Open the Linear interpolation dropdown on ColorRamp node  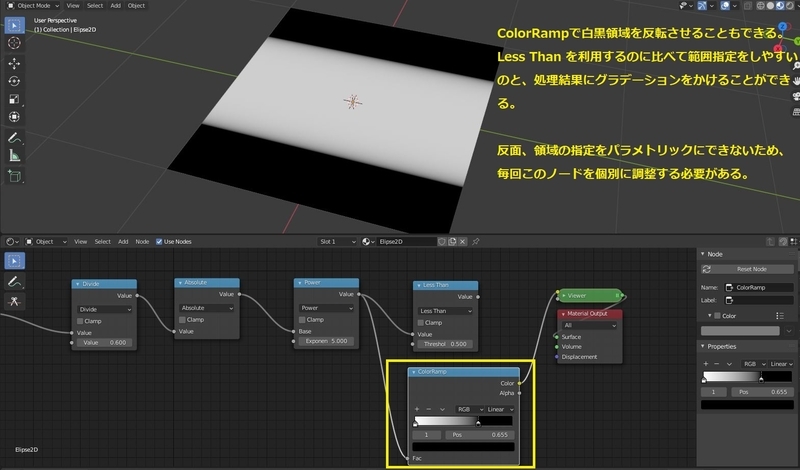tap(500, 409)
